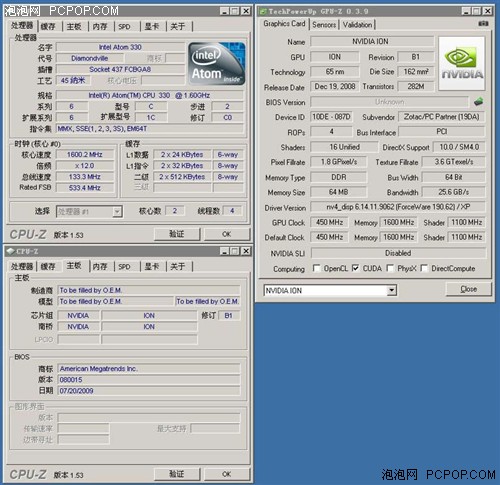Click the Bandwidth value 25.6 GB/s
This screenshot has height=485, width=500.
point(454,192)
